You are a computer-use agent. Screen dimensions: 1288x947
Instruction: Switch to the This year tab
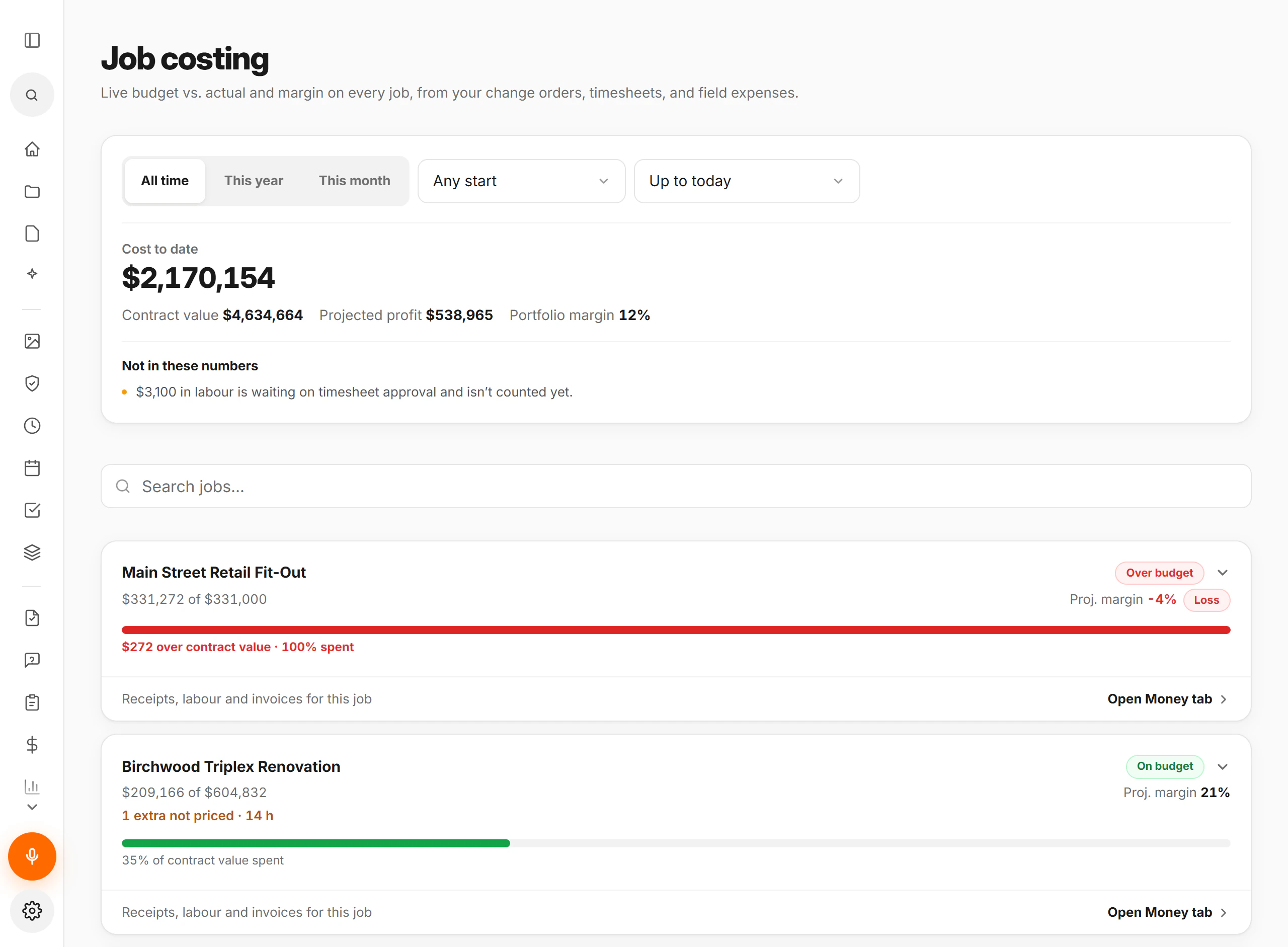[254, 181]
